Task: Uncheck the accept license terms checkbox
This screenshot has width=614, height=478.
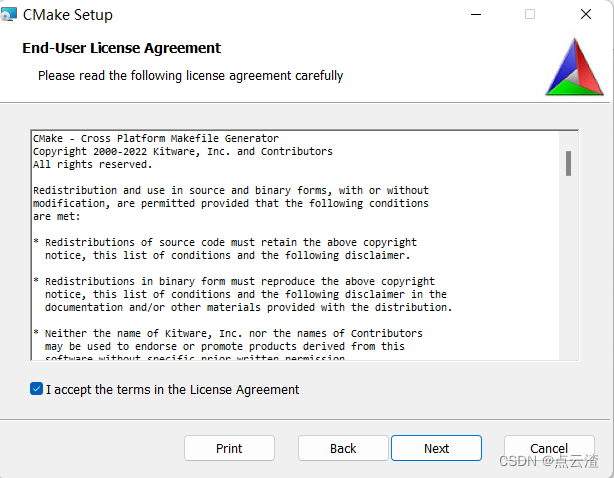Action: (37, 389)
